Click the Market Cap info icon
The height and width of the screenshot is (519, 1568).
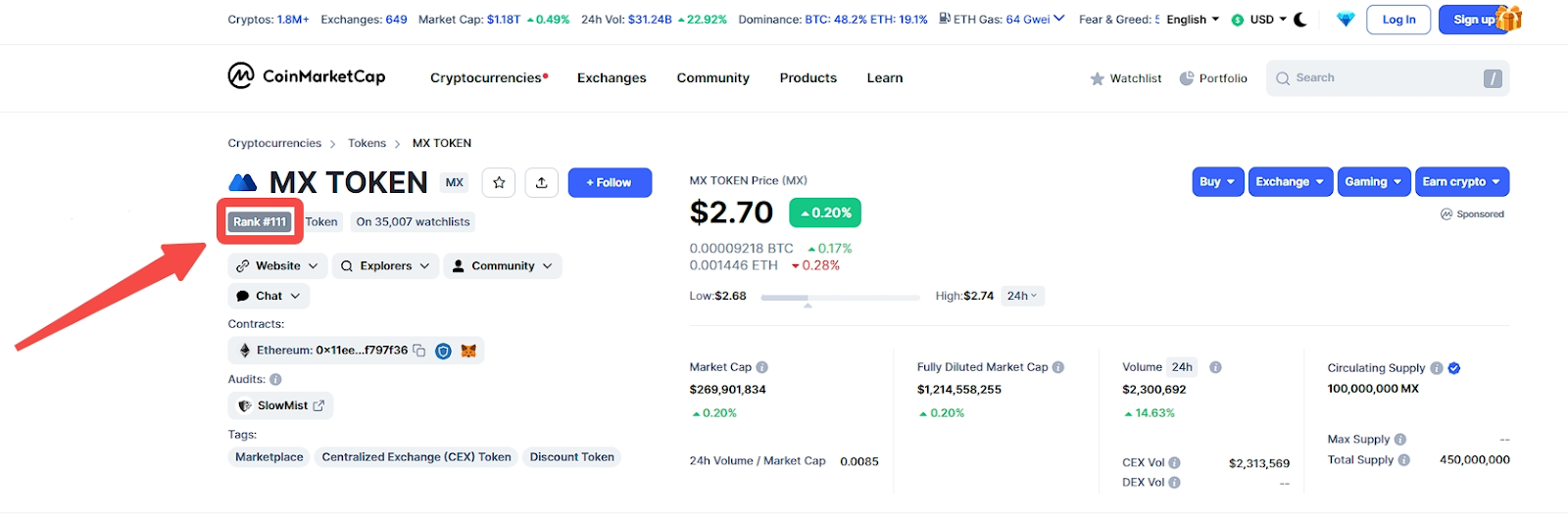point(762,367)
